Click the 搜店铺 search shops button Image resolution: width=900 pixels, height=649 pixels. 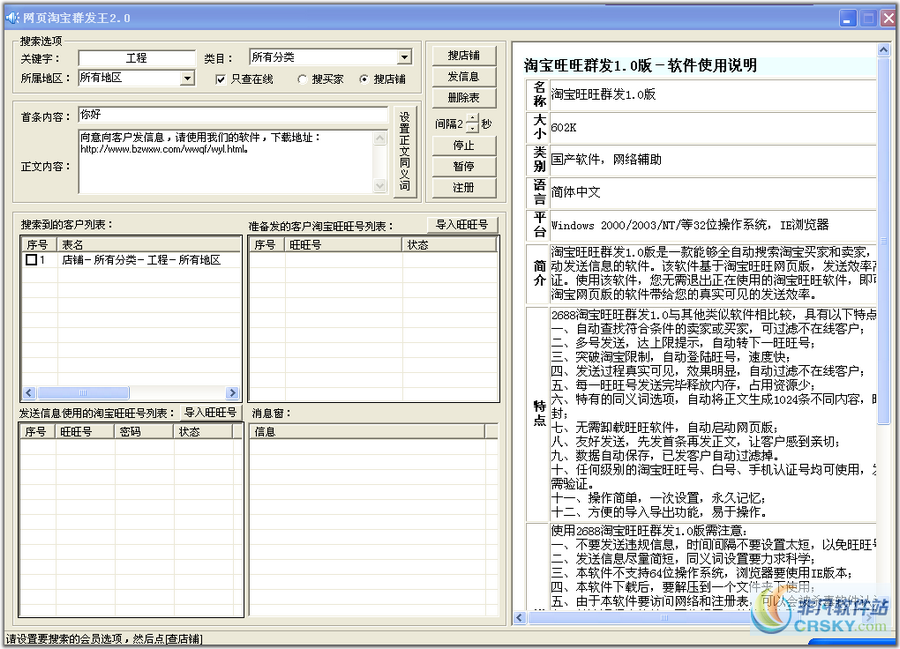click(x=464, y=56)
